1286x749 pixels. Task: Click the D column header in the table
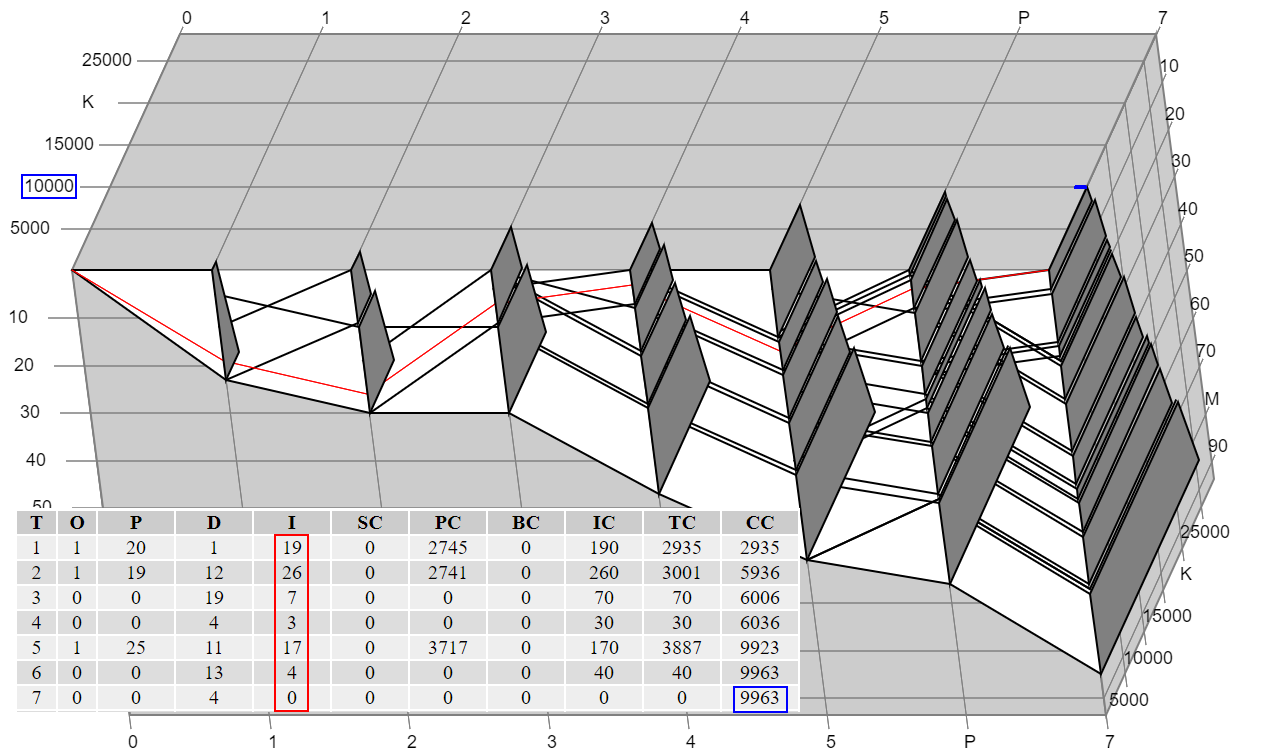(214, 522)
